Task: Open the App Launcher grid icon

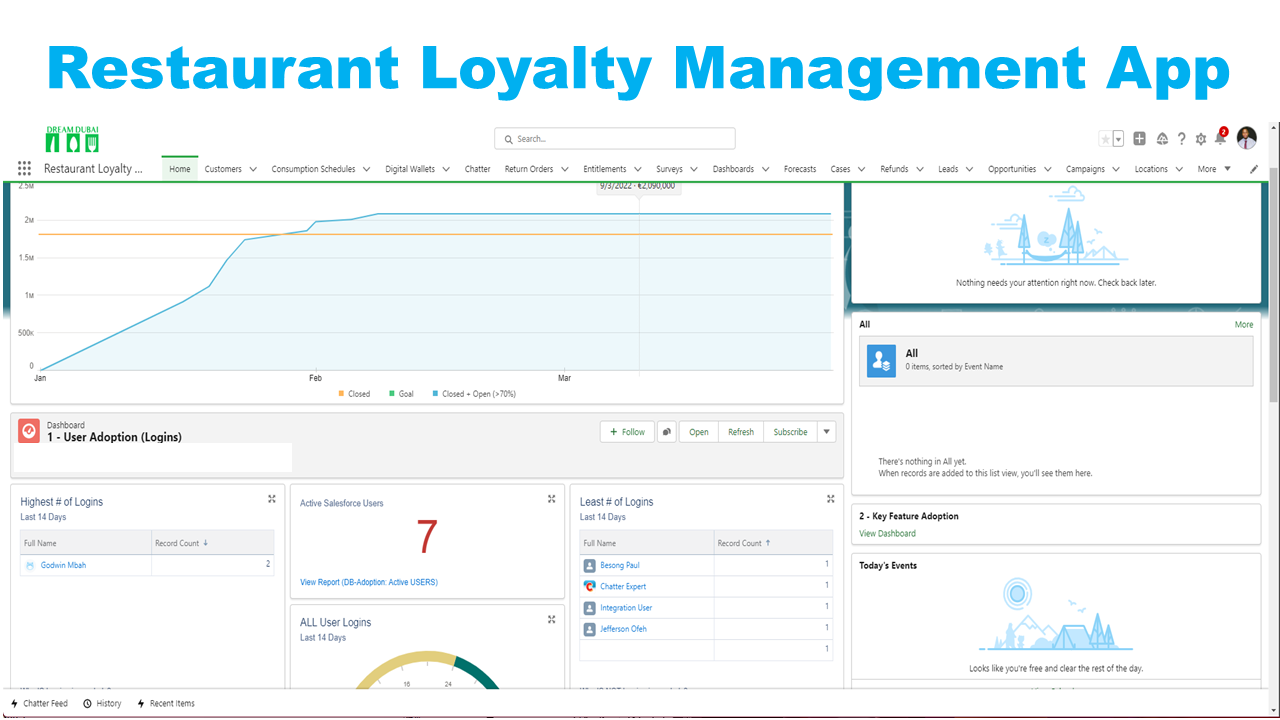Action: pos(24,169)
